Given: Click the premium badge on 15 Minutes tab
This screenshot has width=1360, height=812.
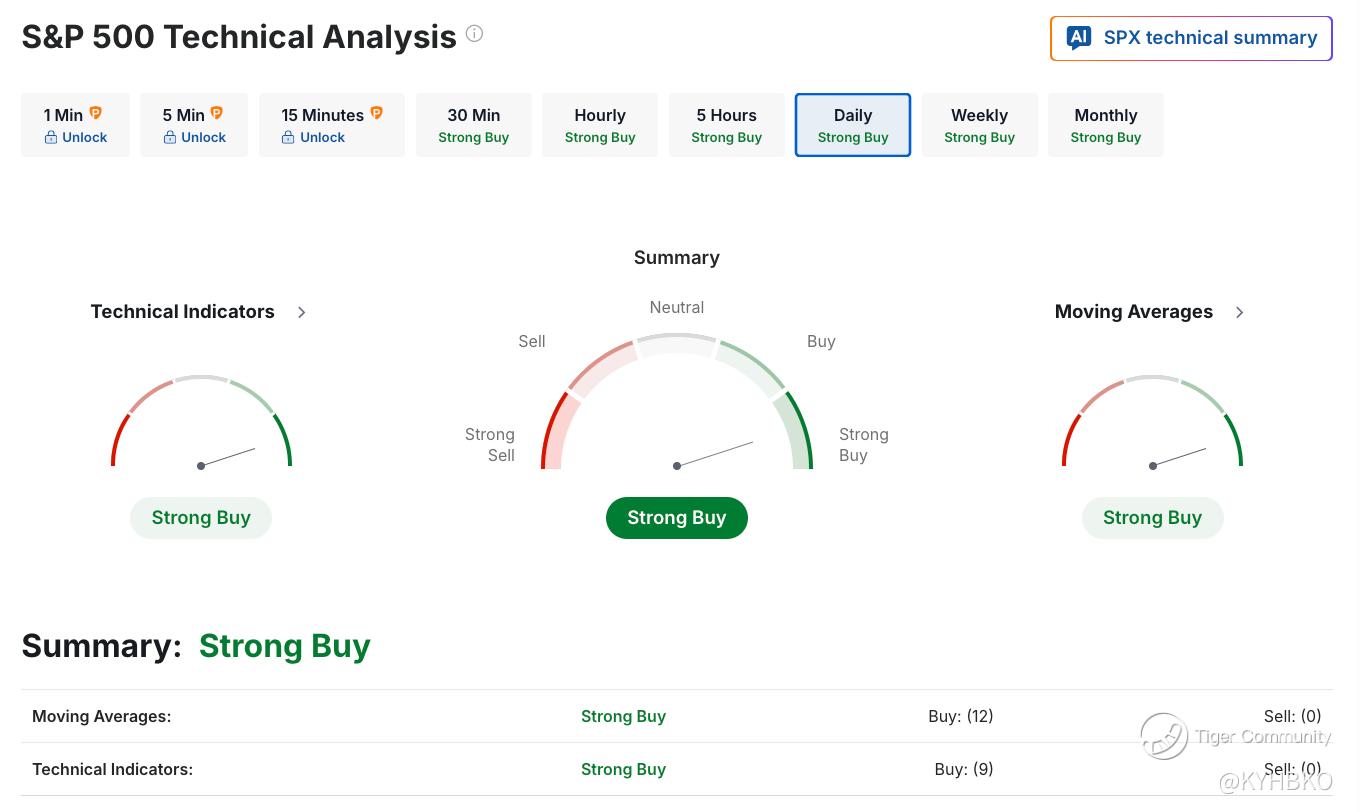Looking at the screenshot, I should click(377, 114).
